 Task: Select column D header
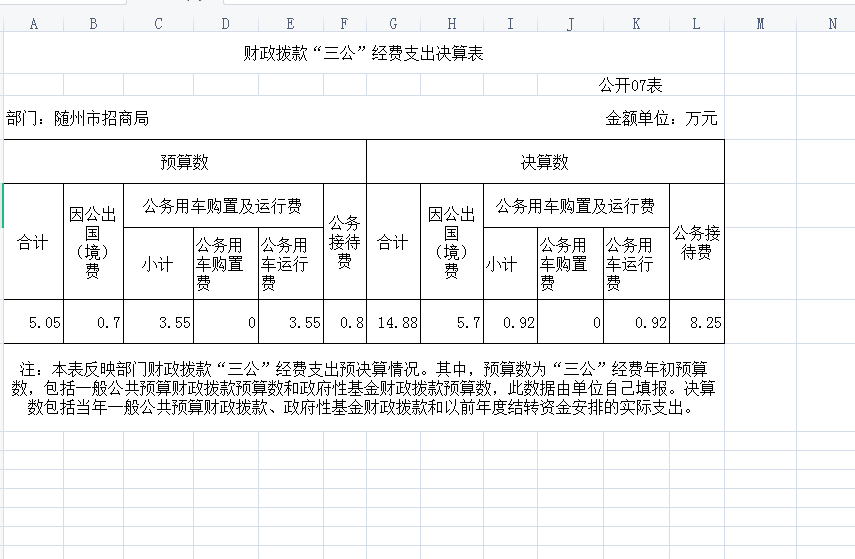point(225,24)
